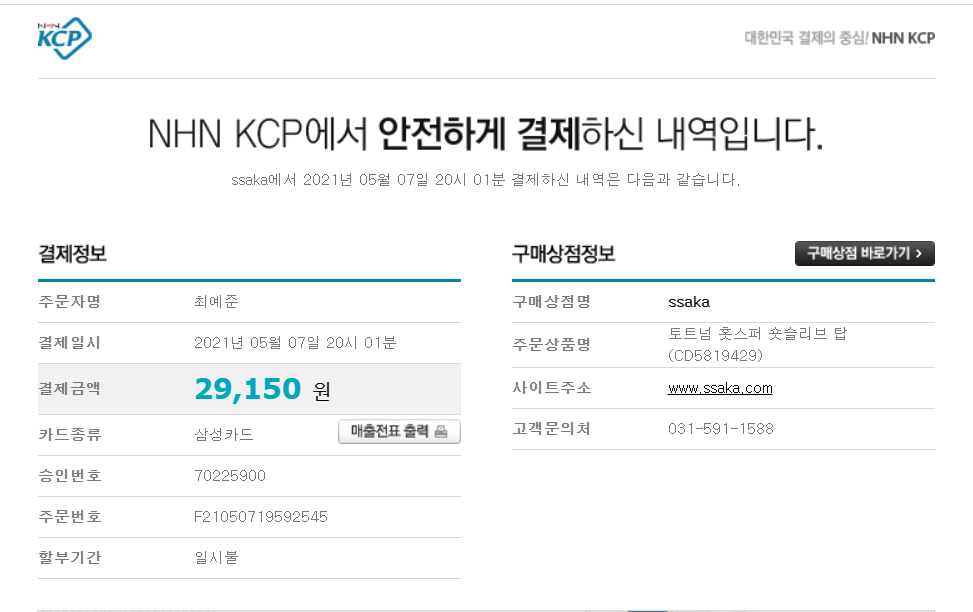Click the 할부기간 label
Image resolution: width=973 pixels, height=612 pixels.
(70, 557)
